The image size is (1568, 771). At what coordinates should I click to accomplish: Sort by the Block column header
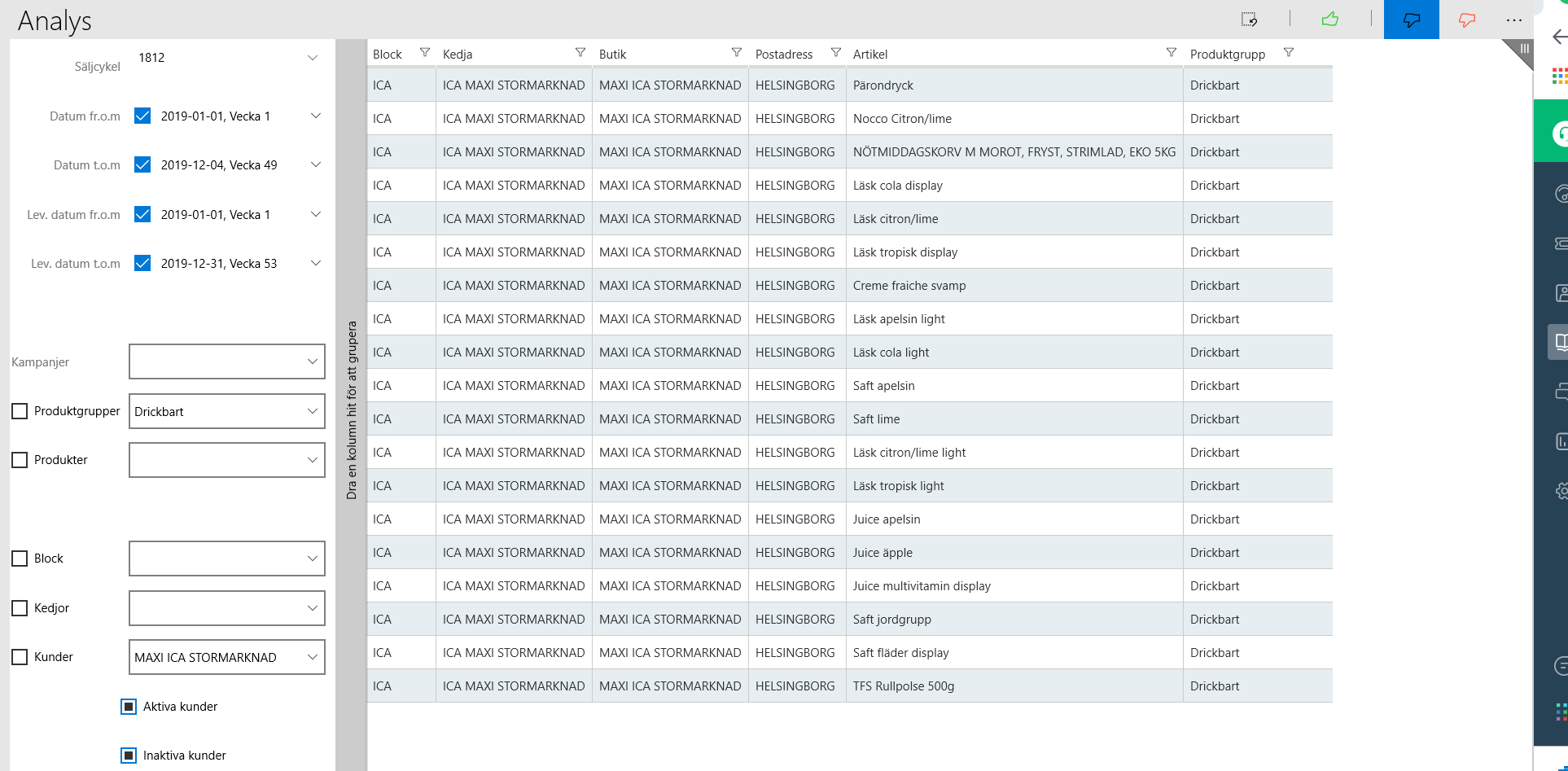388,55
